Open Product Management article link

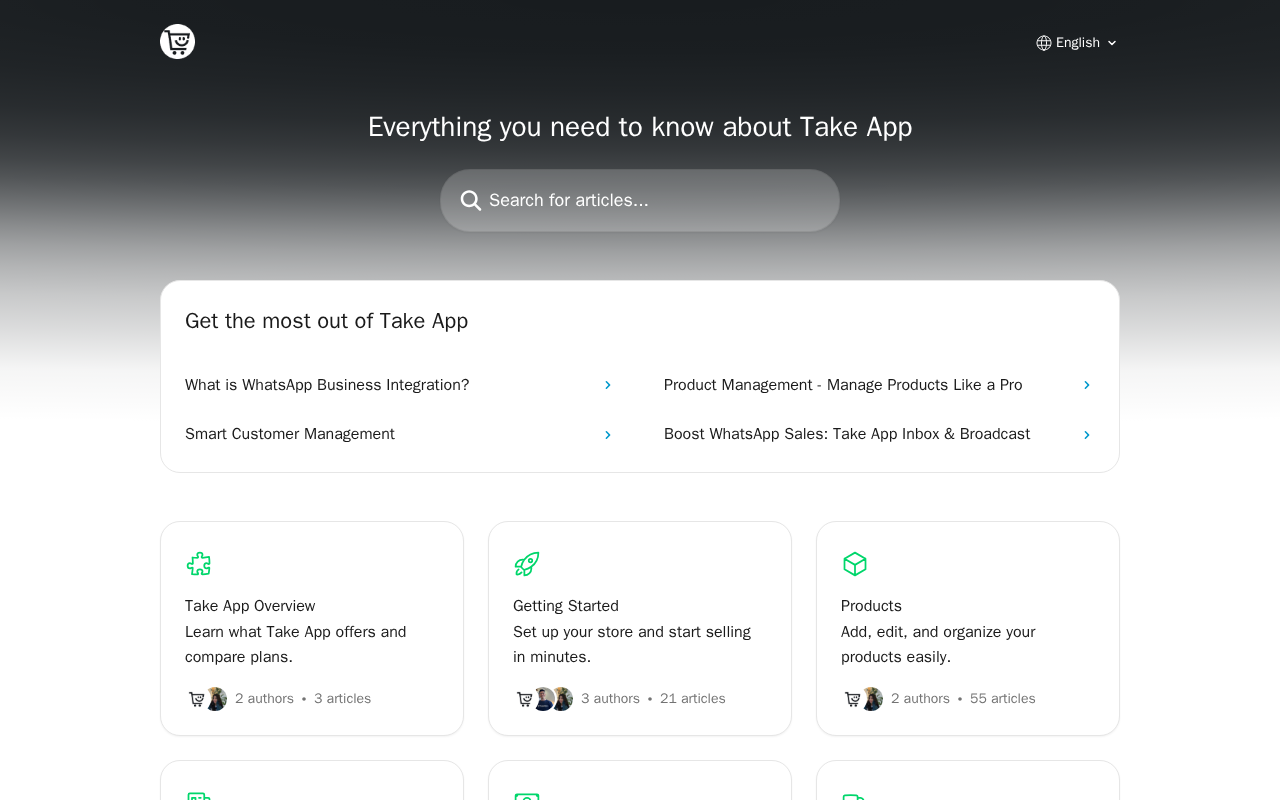tap(843, 385)
